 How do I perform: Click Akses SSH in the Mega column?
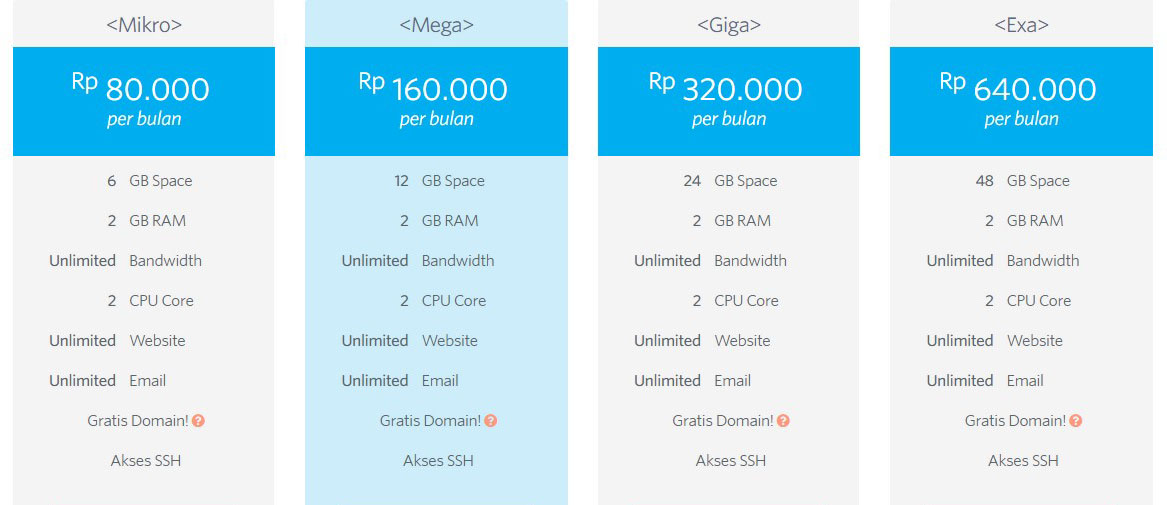[438, 460]
